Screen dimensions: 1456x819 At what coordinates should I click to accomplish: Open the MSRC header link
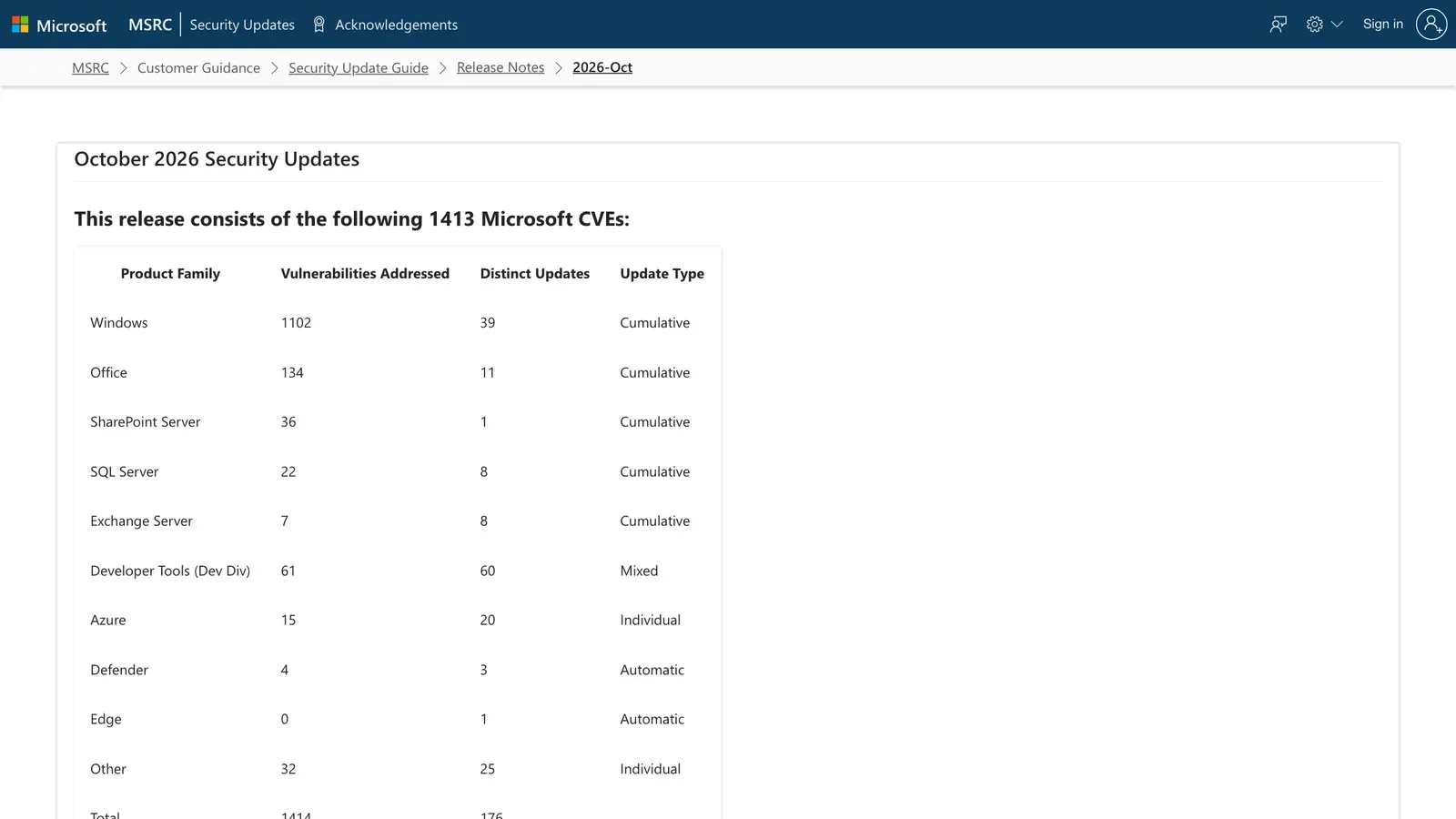pos(150,25)
